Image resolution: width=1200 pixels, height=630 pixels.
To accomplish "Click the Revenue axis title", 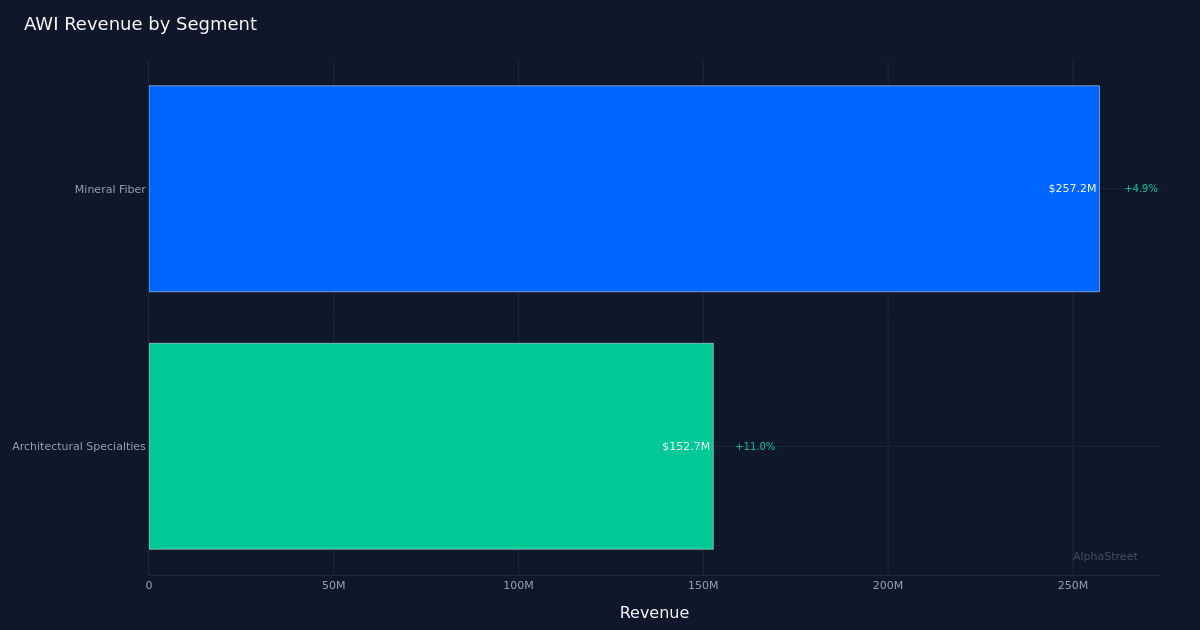I will pos(654,612).
